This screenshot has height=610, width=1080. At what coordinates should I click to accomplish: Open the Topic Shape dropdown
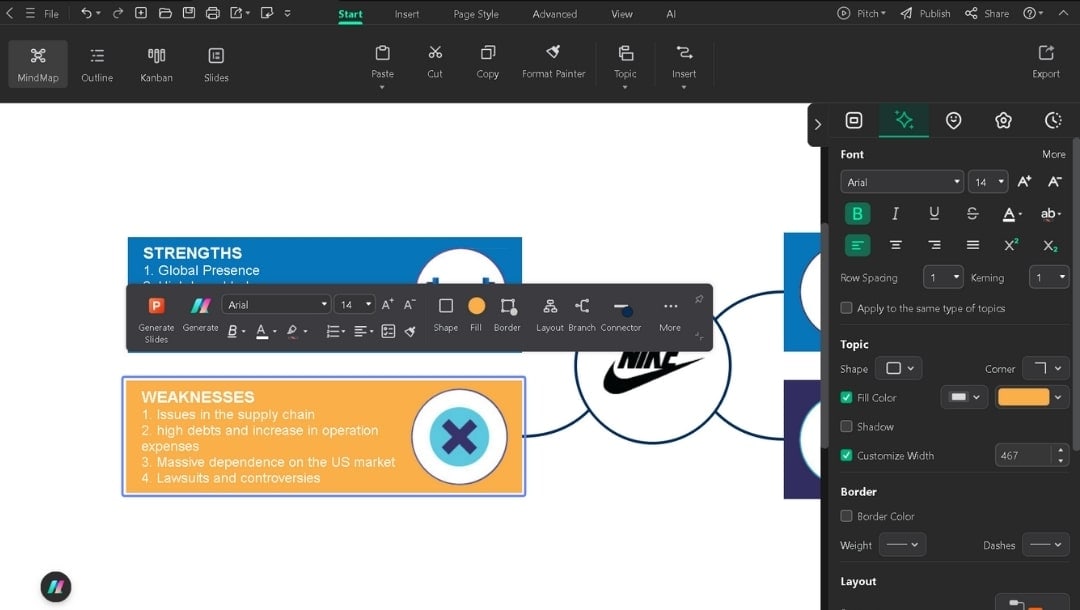tap(899, 368)
